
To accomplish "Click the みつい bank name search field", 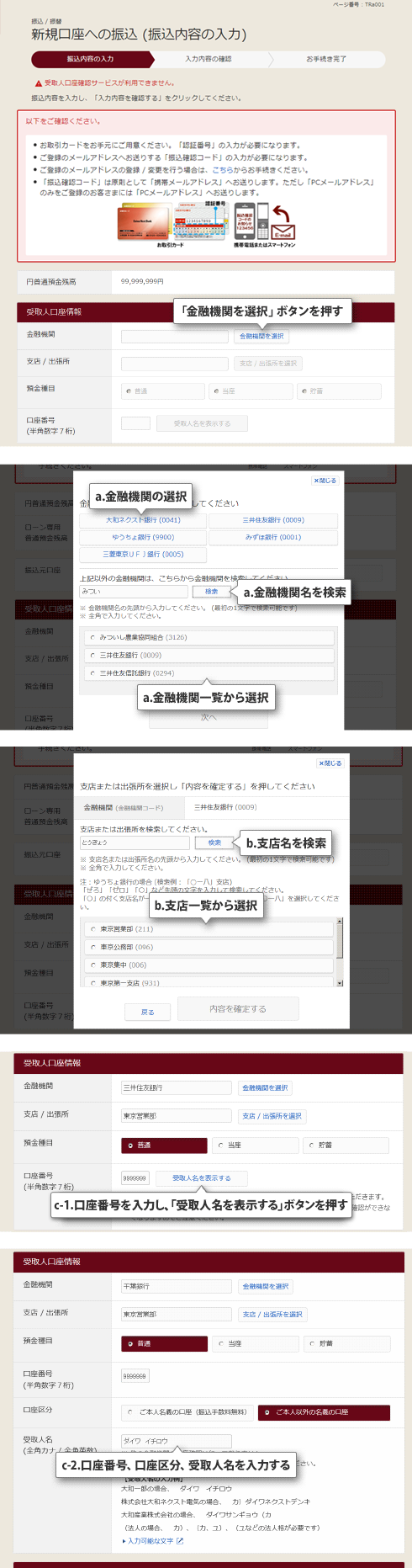I will [x=134, y=592].
